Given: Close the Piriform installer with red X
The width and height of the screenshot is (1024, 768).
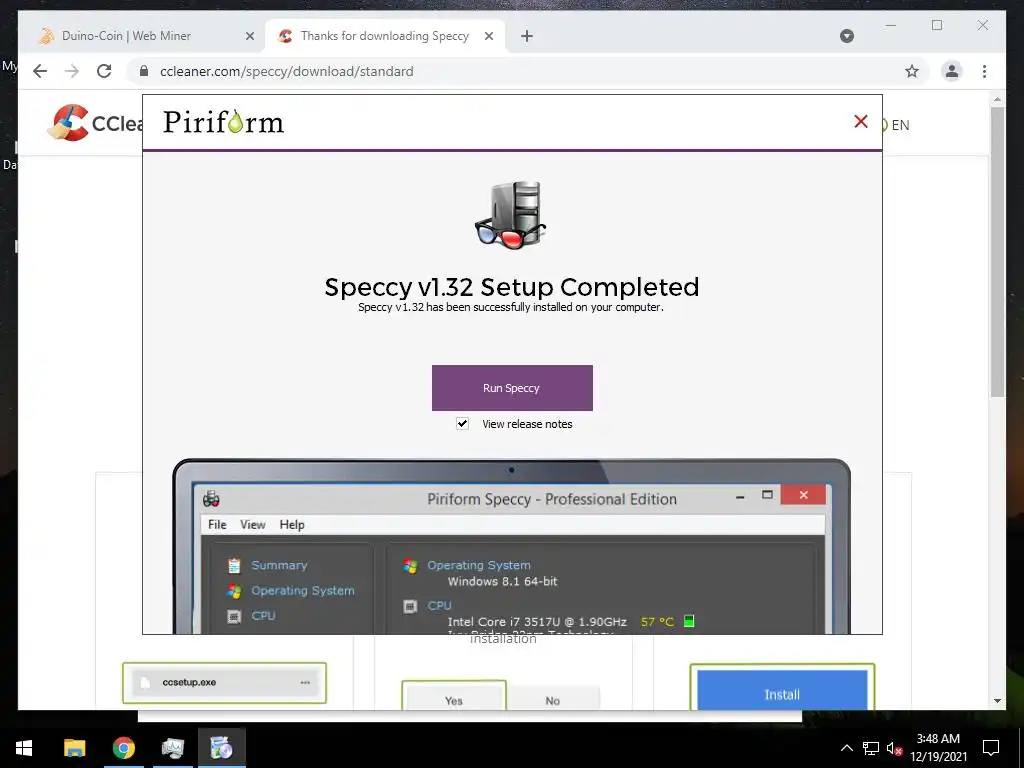Looking at the screenshot, I should [x=861, y=121].
